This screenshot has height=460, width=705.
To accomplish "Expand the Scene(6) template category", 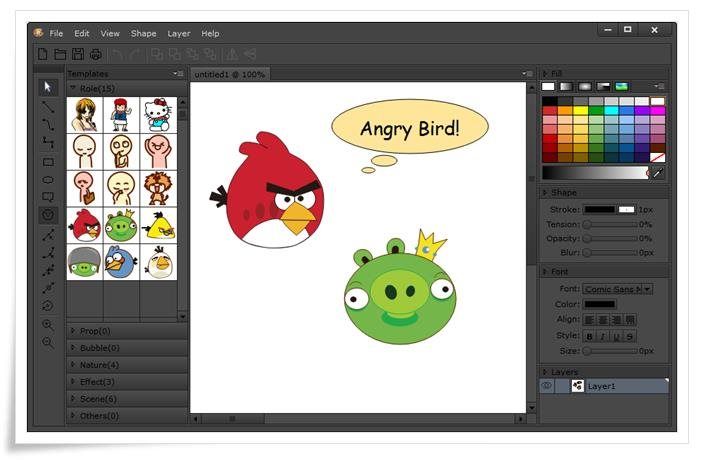I will [x=127, y=399].
